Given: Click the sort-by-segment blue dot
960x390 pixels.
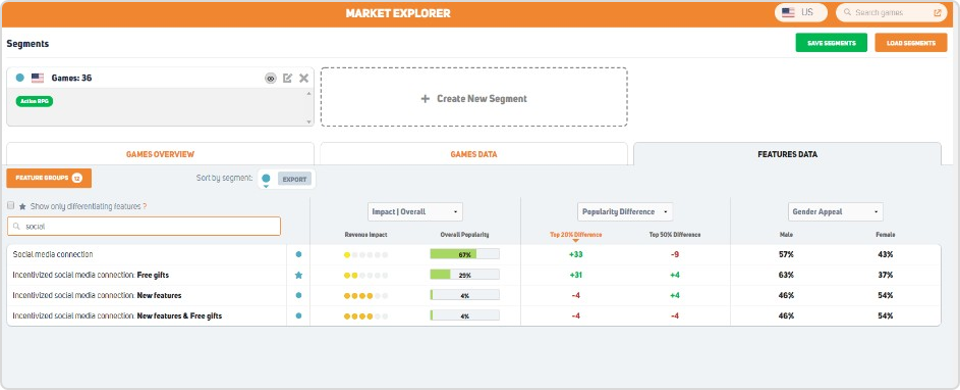Looking at the screenshot, I should 266,179.
